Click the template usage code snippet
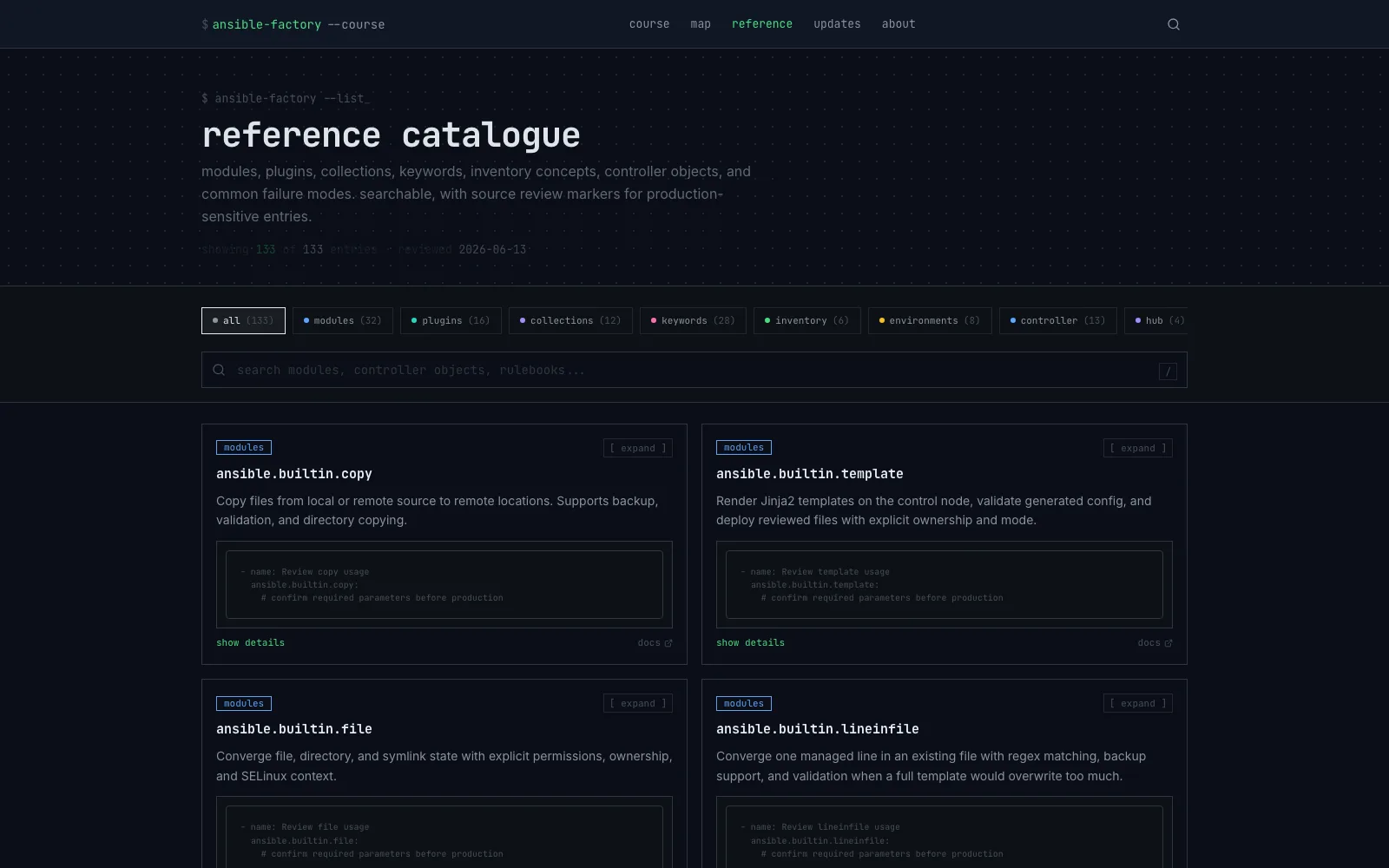The image size is (1389, 868). pos(945,584)
